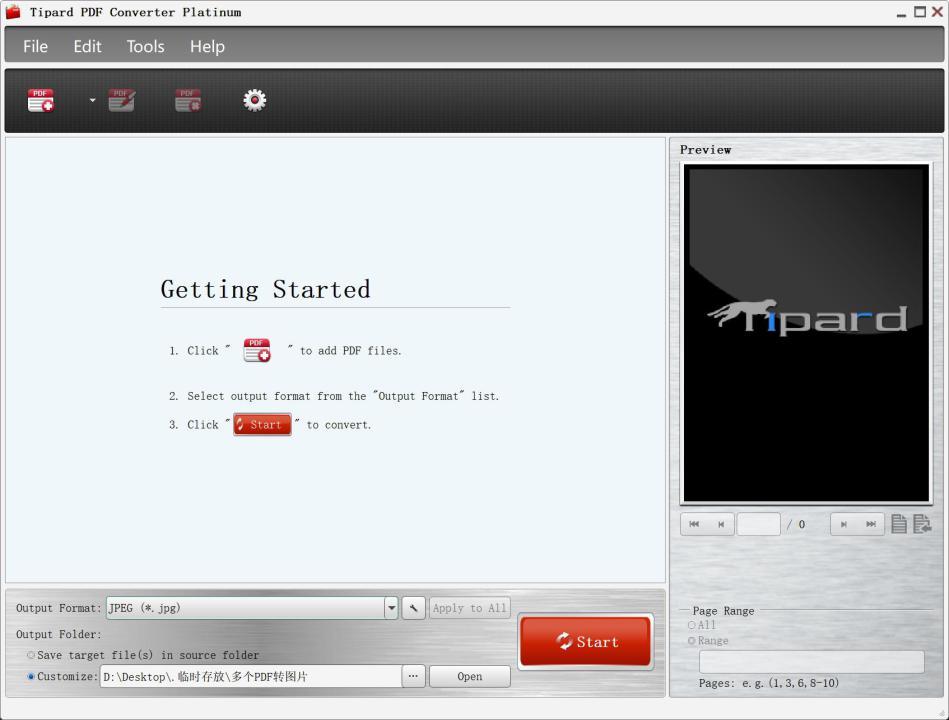Go to the next page in preview
Image resolution: width=949 pixels, height=720 pixels.
[x=843, y=524]
